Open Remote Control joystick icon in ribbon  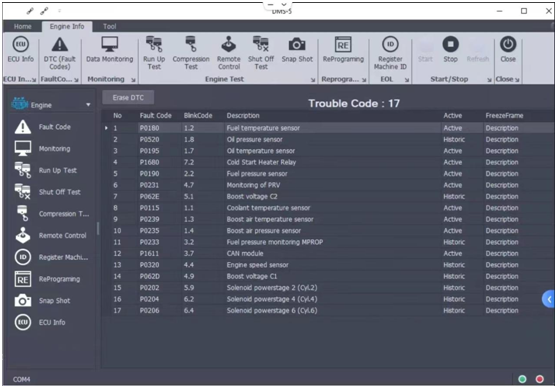[x=229, y=44]
